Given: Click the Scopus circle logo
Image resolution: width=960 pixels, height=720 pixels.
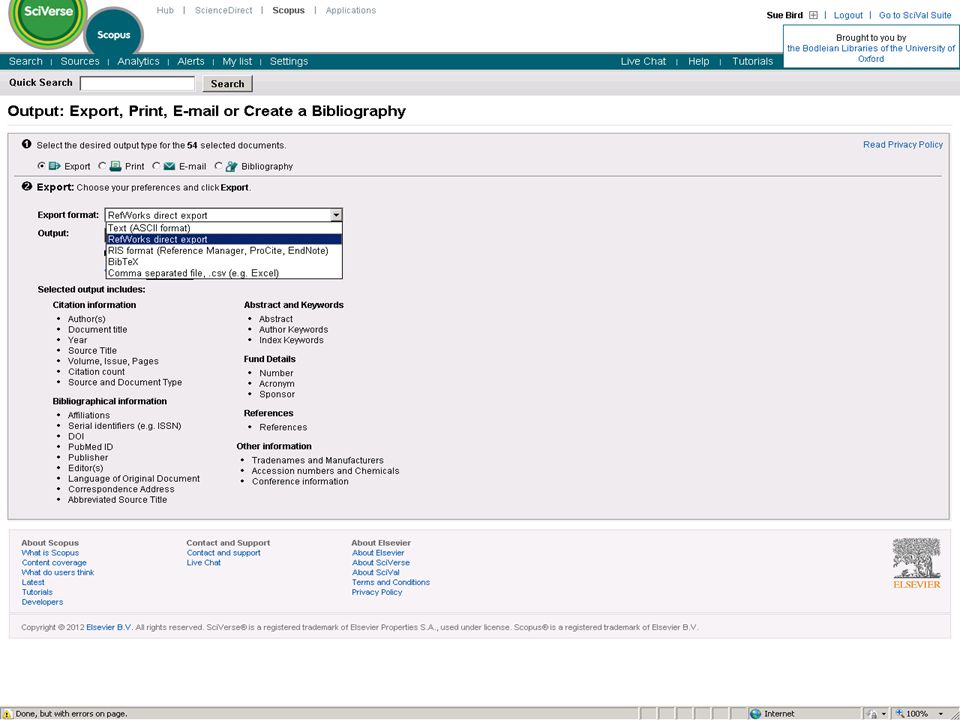Looking at the screenshot, I should click(113, 33).
